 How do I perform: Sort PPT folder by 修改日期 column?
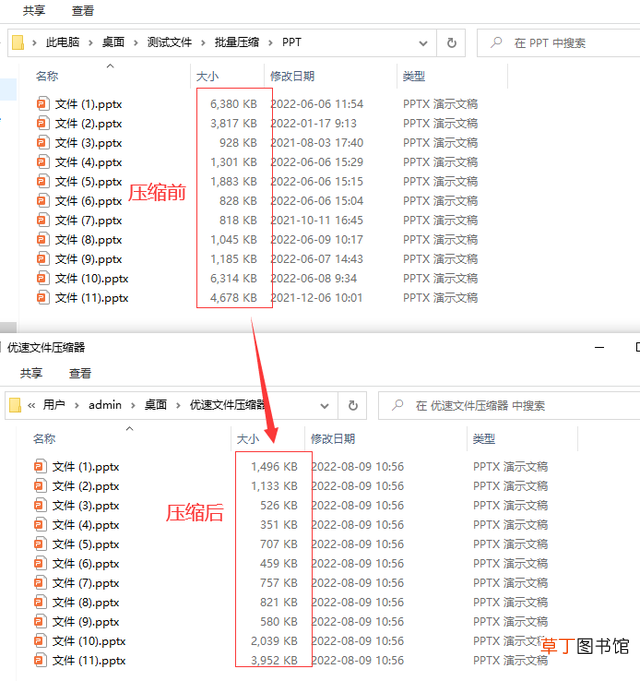point(292,76)
